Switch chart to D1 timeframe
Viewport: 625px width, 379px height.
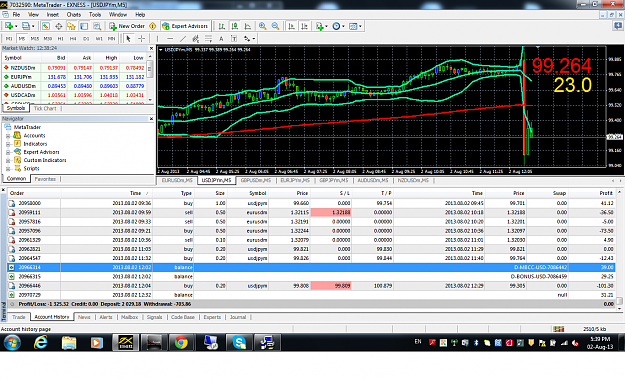click(x=86, y=39)
